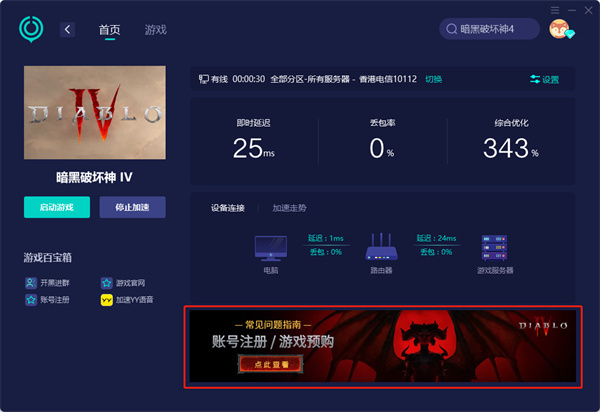Click the search field showing 暗黑破坏神4
This screenshot has height=412, width=600.
pos(489,29)
